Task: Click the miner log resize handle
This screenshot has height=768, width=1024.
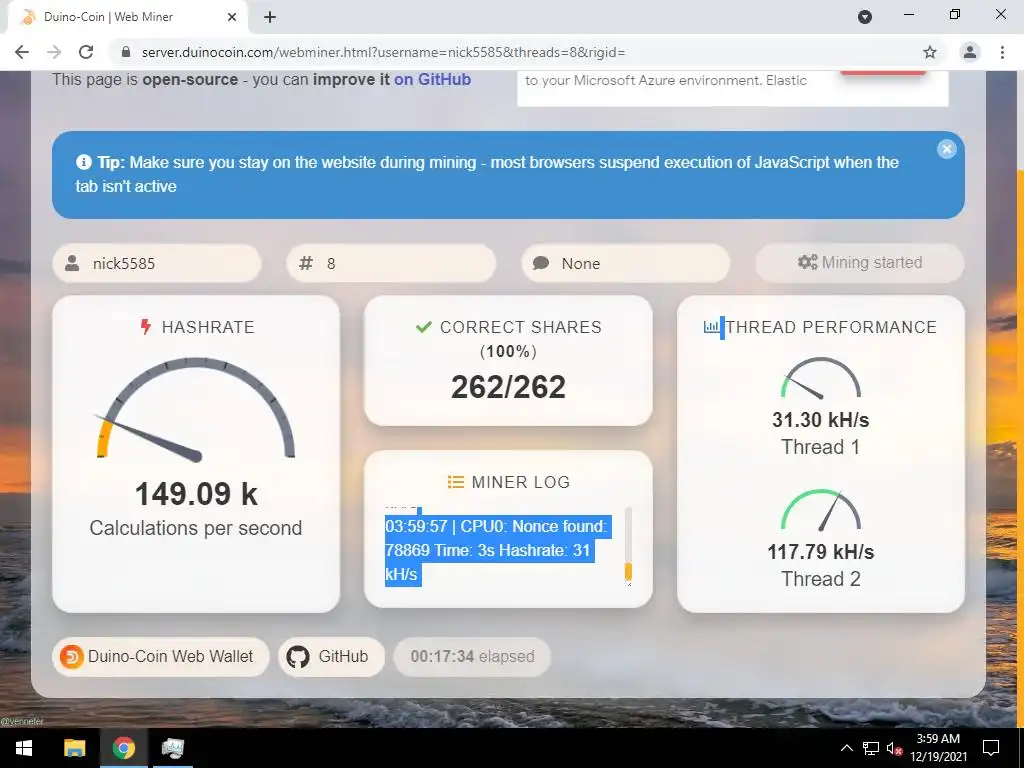Action: (628, 583)
